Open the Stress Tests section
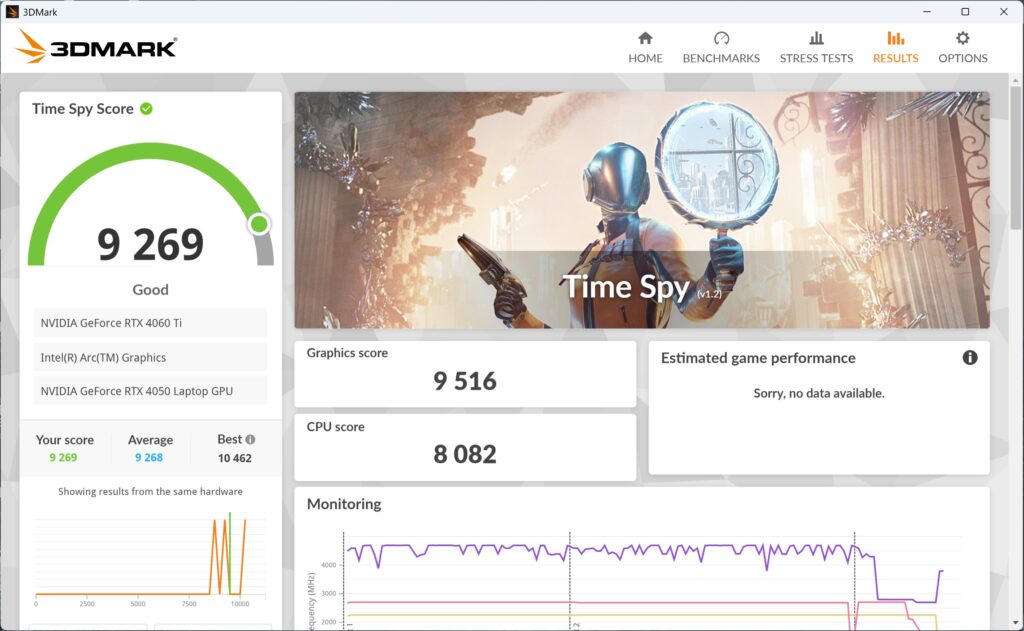 pyautogui.click(x=816, y=39)
